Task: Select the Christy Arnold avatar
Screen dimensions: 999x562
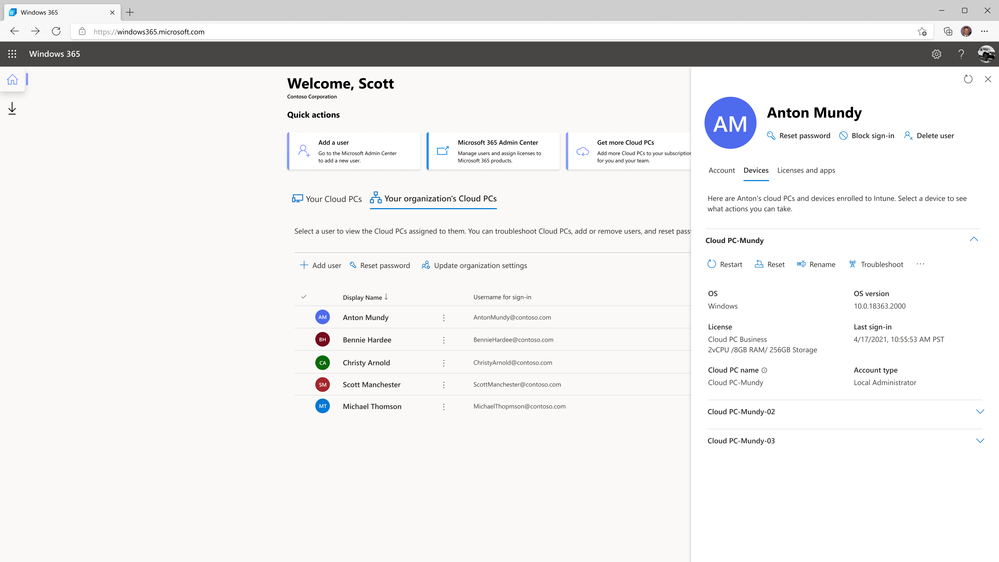Action: pyautogui.click(x=322, y=363)
